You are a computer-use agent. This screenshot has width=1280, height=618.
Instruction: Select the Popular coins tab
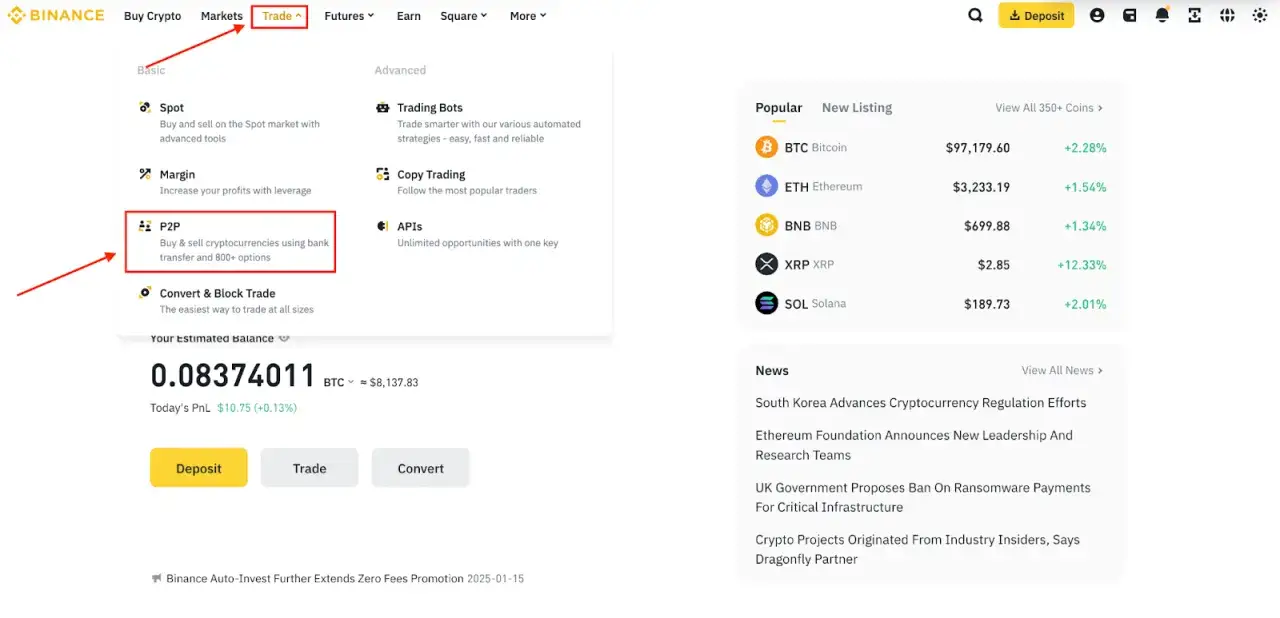tap(778, 107)
